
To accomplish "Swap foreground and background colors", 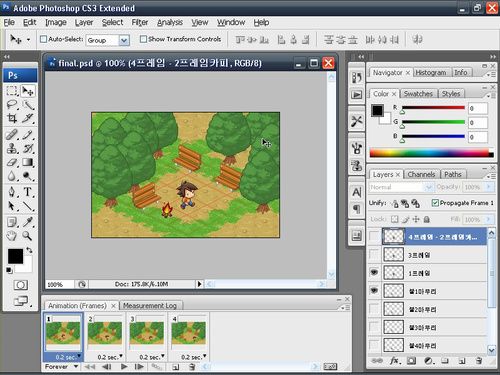I will coord(29,250).
